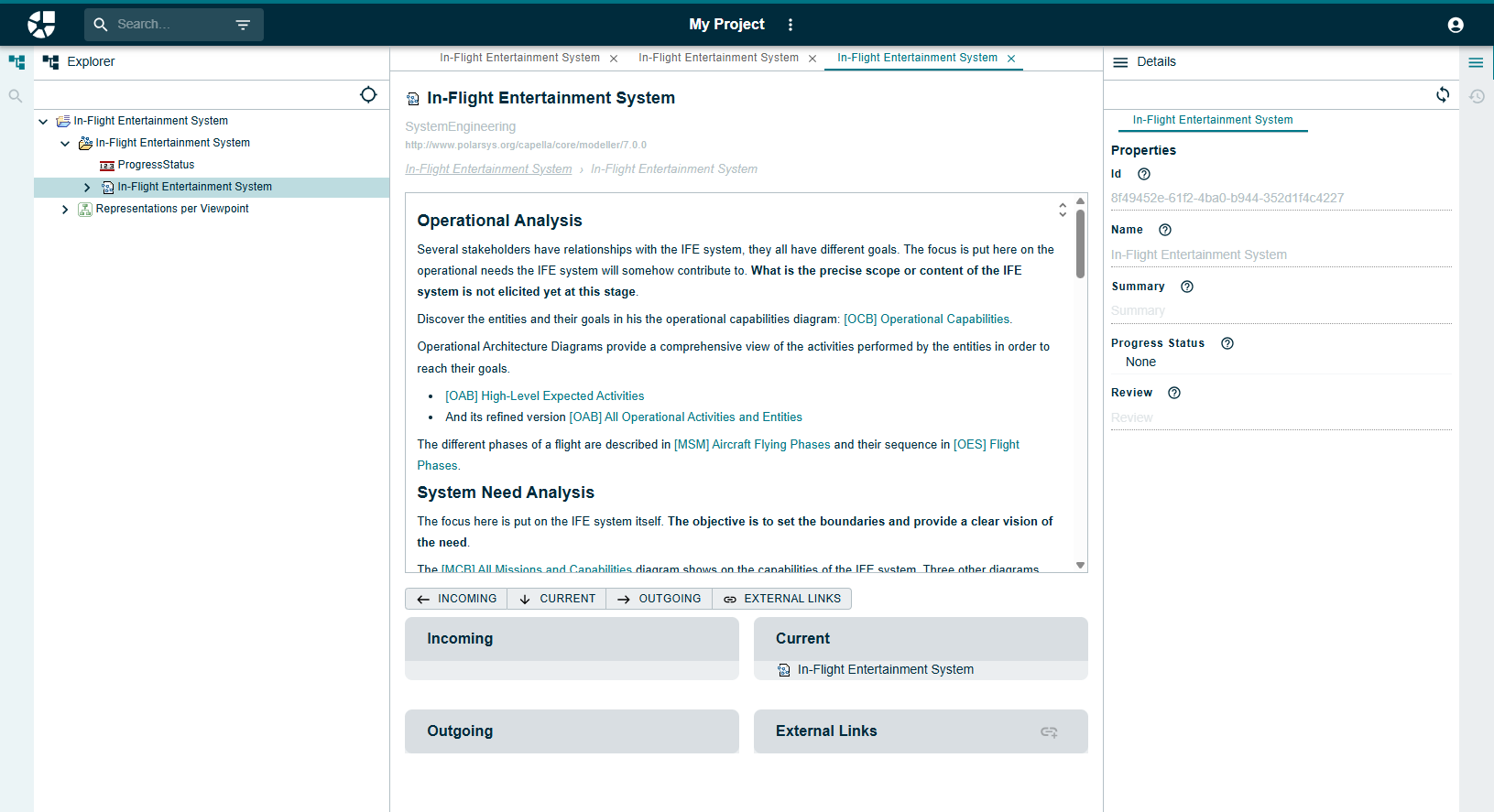
Task: Expand Representations per Viewpoint node
Action: tap(65, 209)
